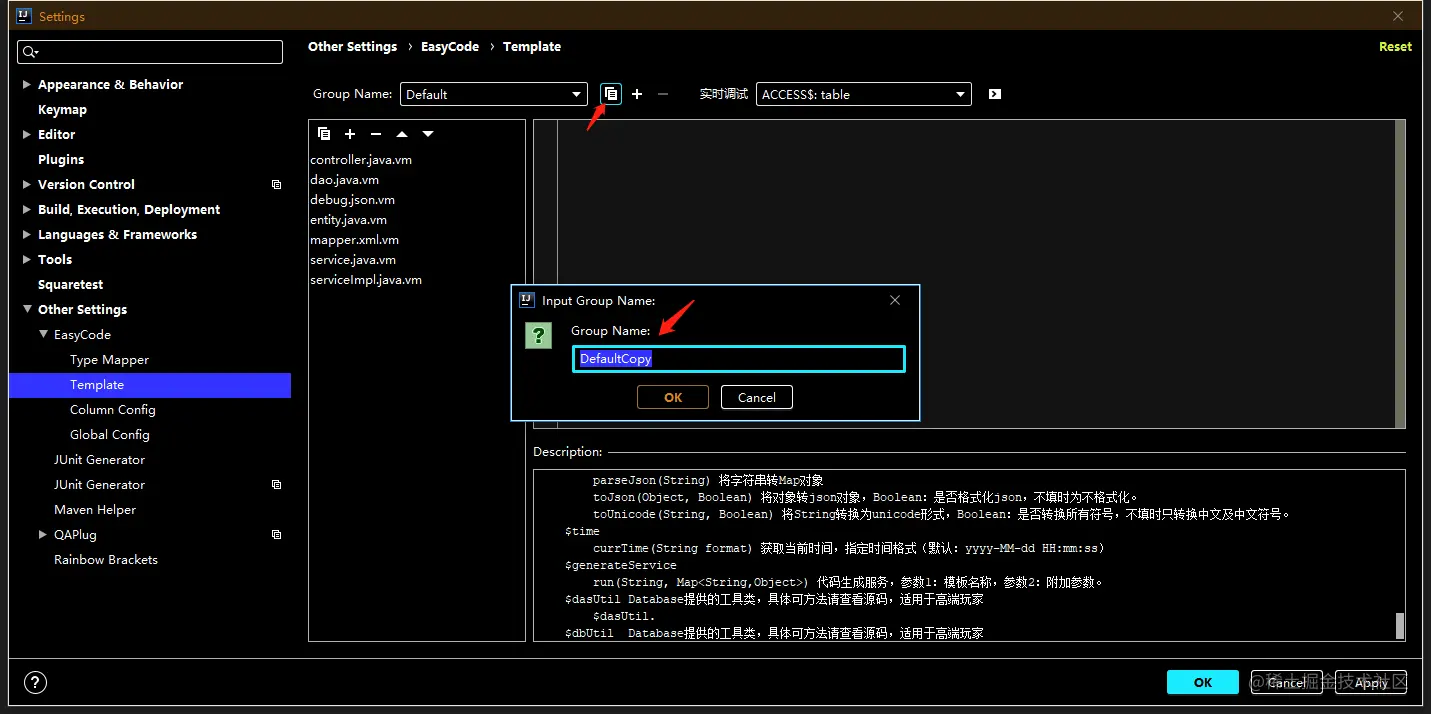Add template plus icon in list toolbar
The height and width of the screenshot is (714, 1431).
coord(350,134)
